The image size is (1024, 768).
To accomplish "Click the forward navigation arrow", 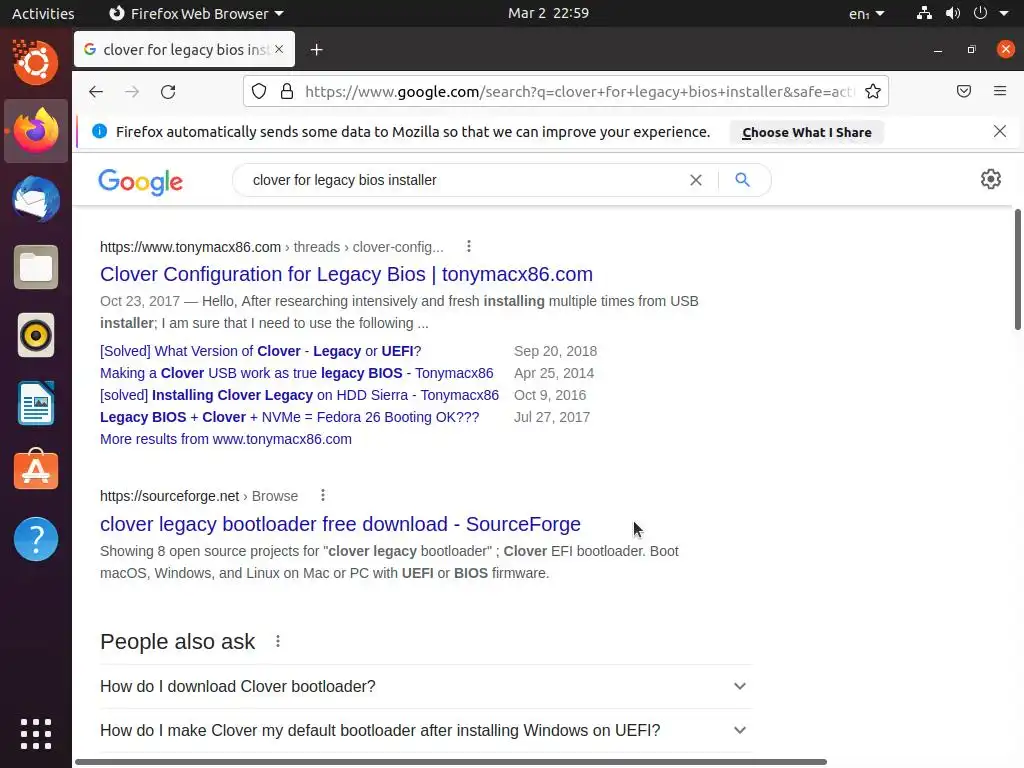I will 132,91.
